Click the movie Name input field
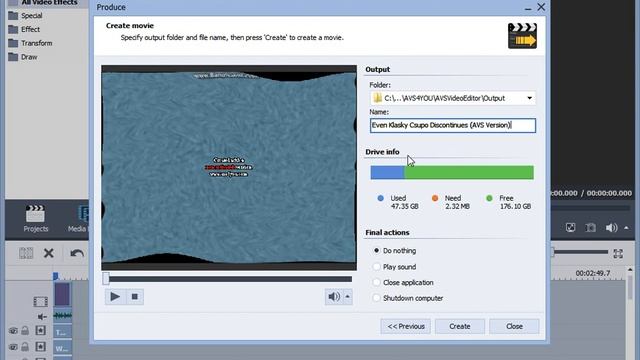The width and height of the screenshot is (640, 360). pyautogui.click(x=453, y=125)
